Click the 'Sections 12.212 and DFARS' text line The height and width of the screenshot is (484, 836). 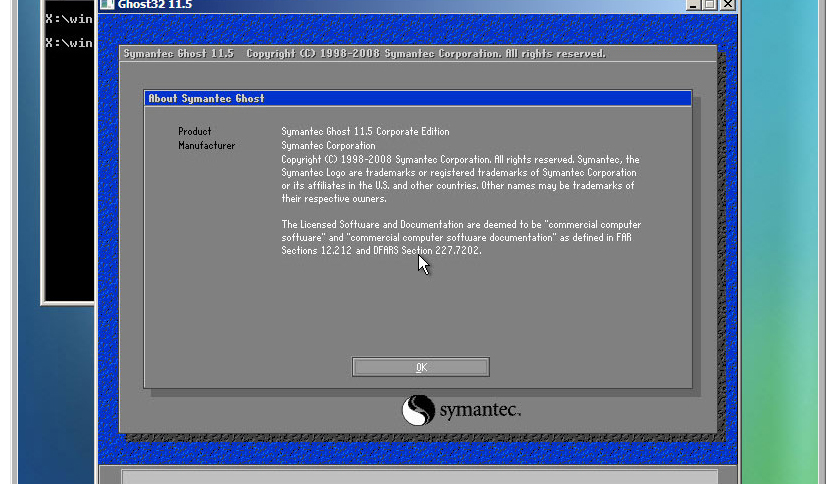click(381, 250)
